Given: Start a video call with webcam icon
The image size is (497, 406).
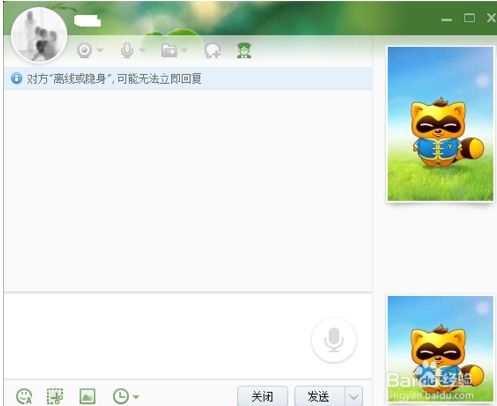Looking at the screenshot, I should point(84,51).
